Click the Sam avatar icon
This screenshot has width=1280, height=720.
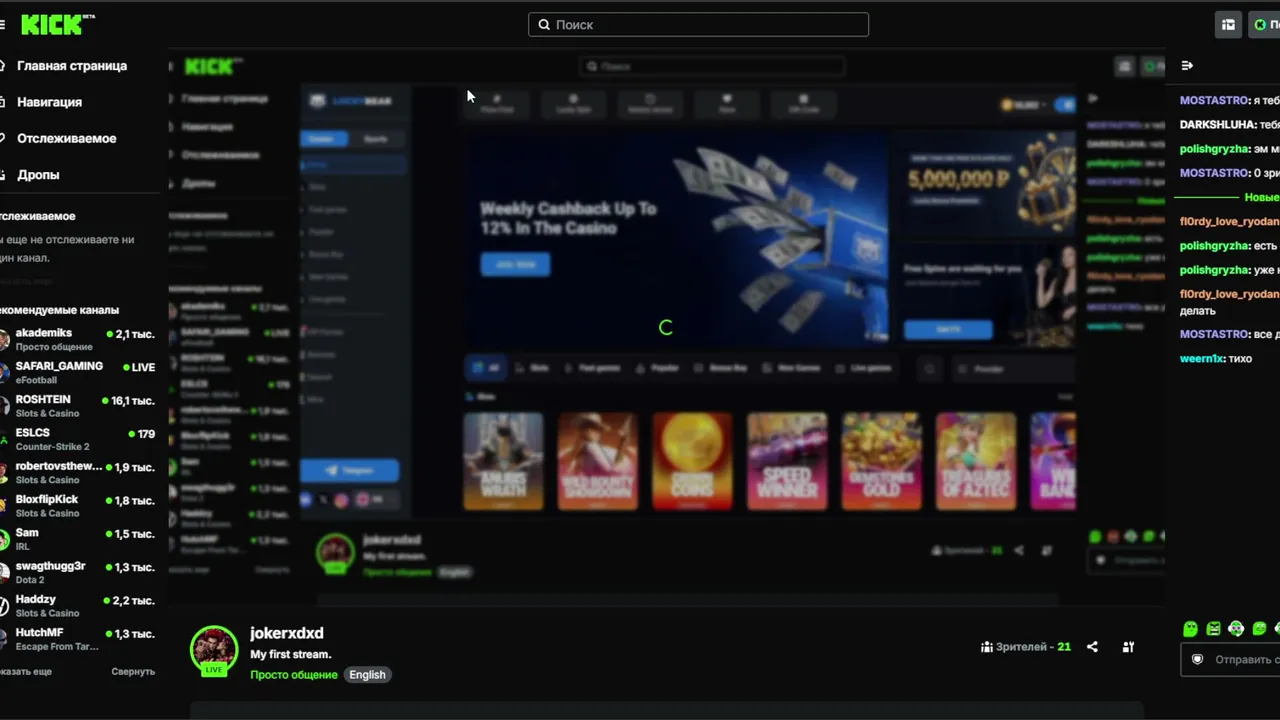[3, 540]
